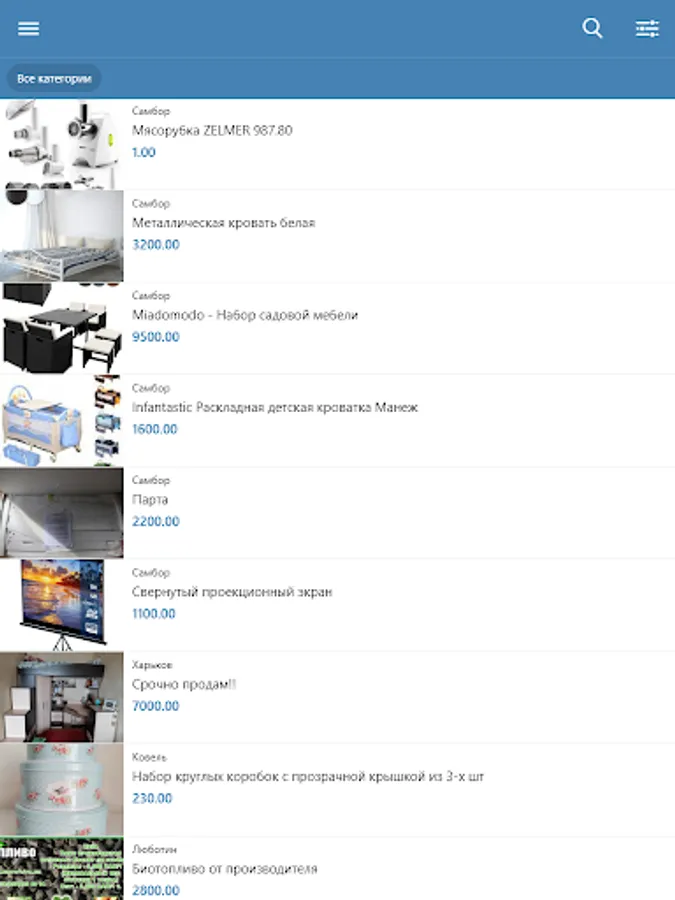Open the hamburger navigation menu
This screenshot has height=900, width=675.
28,28
